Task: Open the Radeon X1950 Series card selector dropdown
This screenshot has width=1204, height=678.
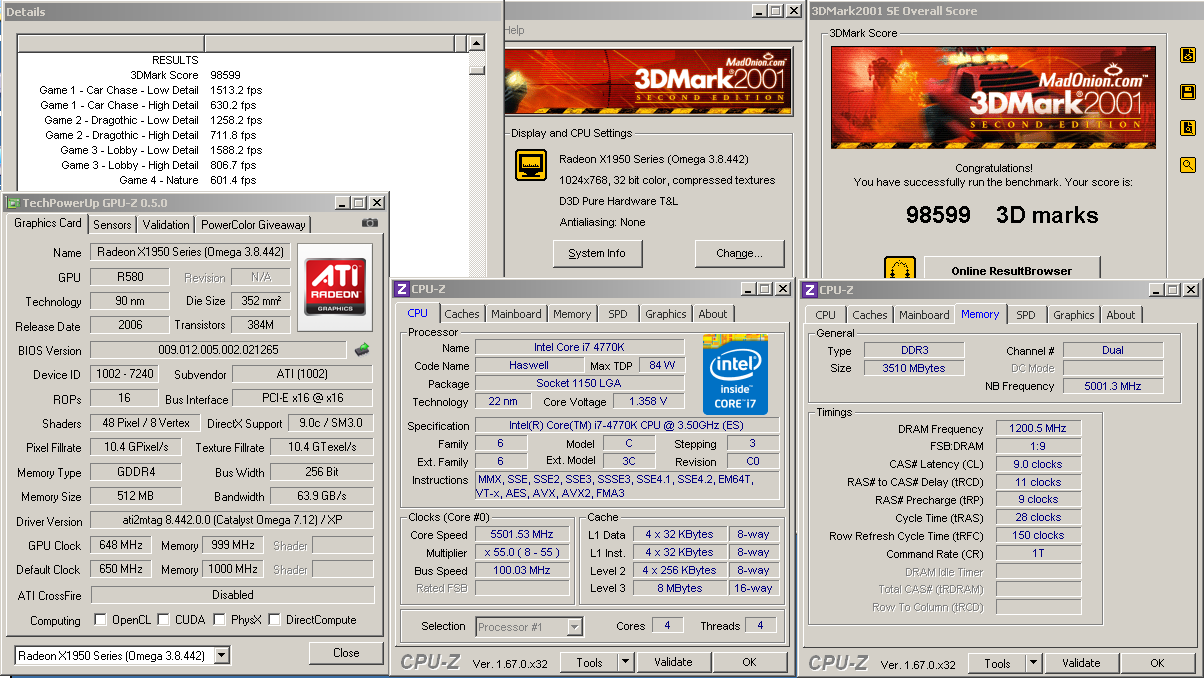Action: (x=222, y=656)
